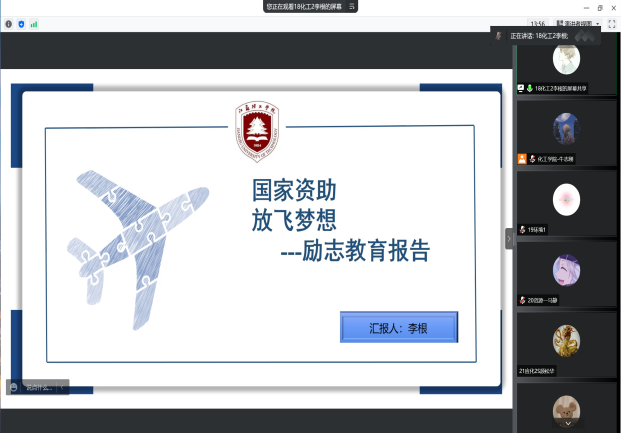Enter full screen using the top-right icon
The height and width of the screenshot is (433, 621).
click(611, 23)
